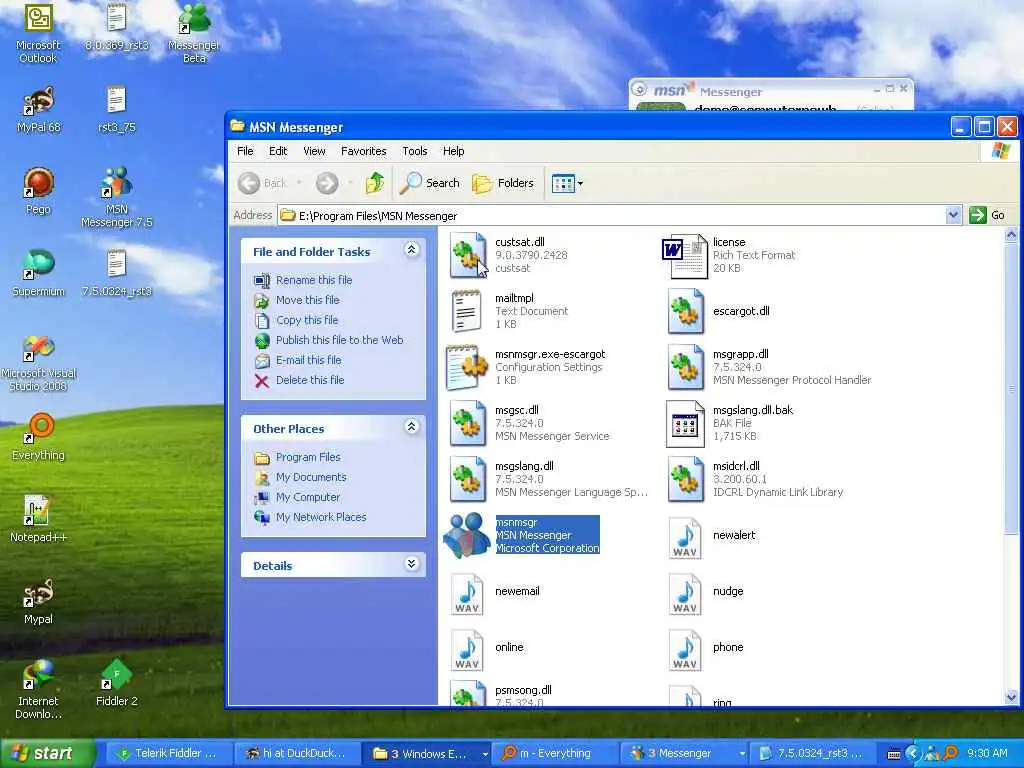Screen dimensions: 1024x768
Task: Select the mailtmpl text document
Action: (x=509, y=311)
